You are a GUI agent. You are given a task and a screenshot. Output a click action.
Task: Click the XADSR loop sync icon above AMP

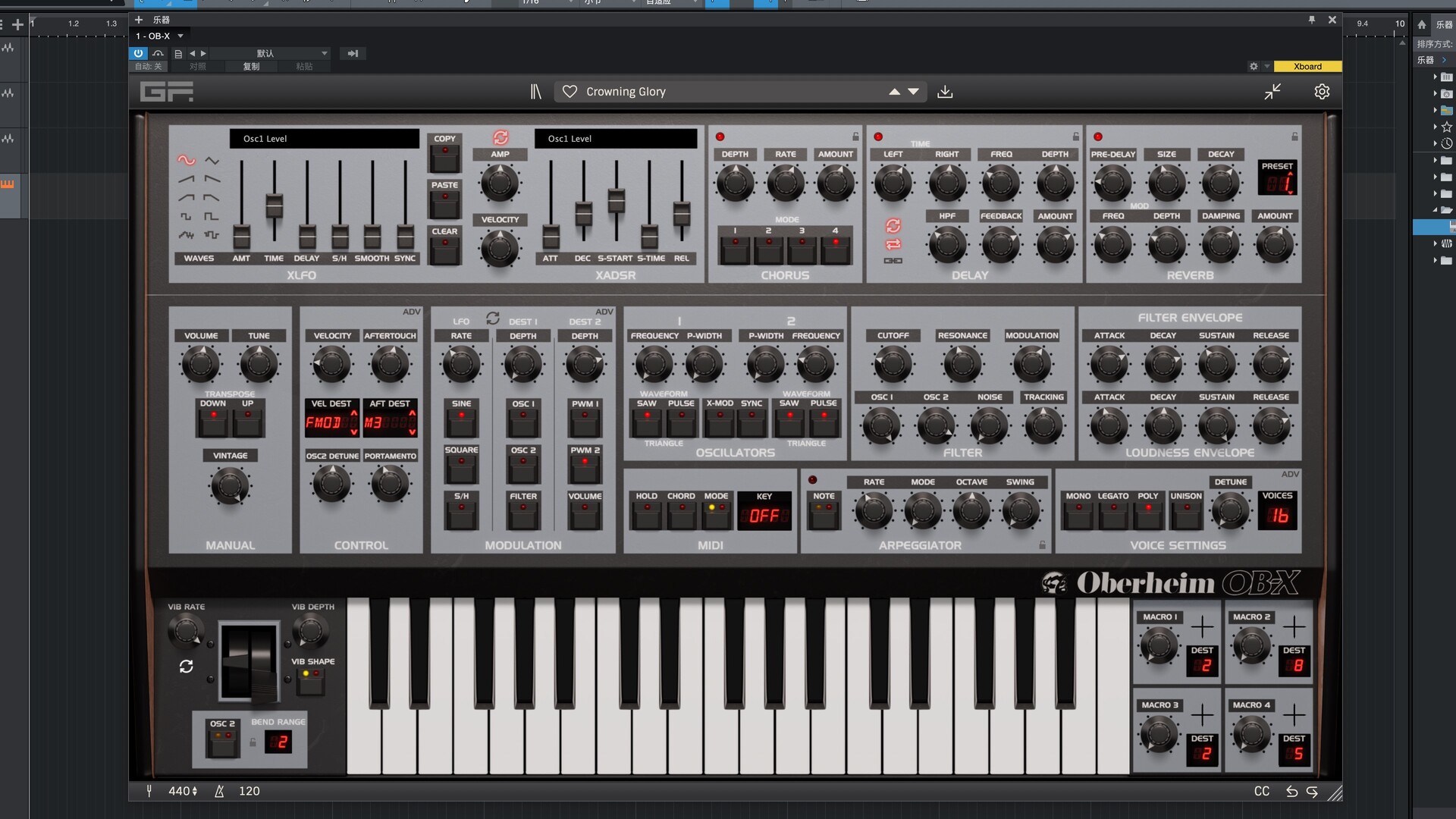tap(500, 137)
